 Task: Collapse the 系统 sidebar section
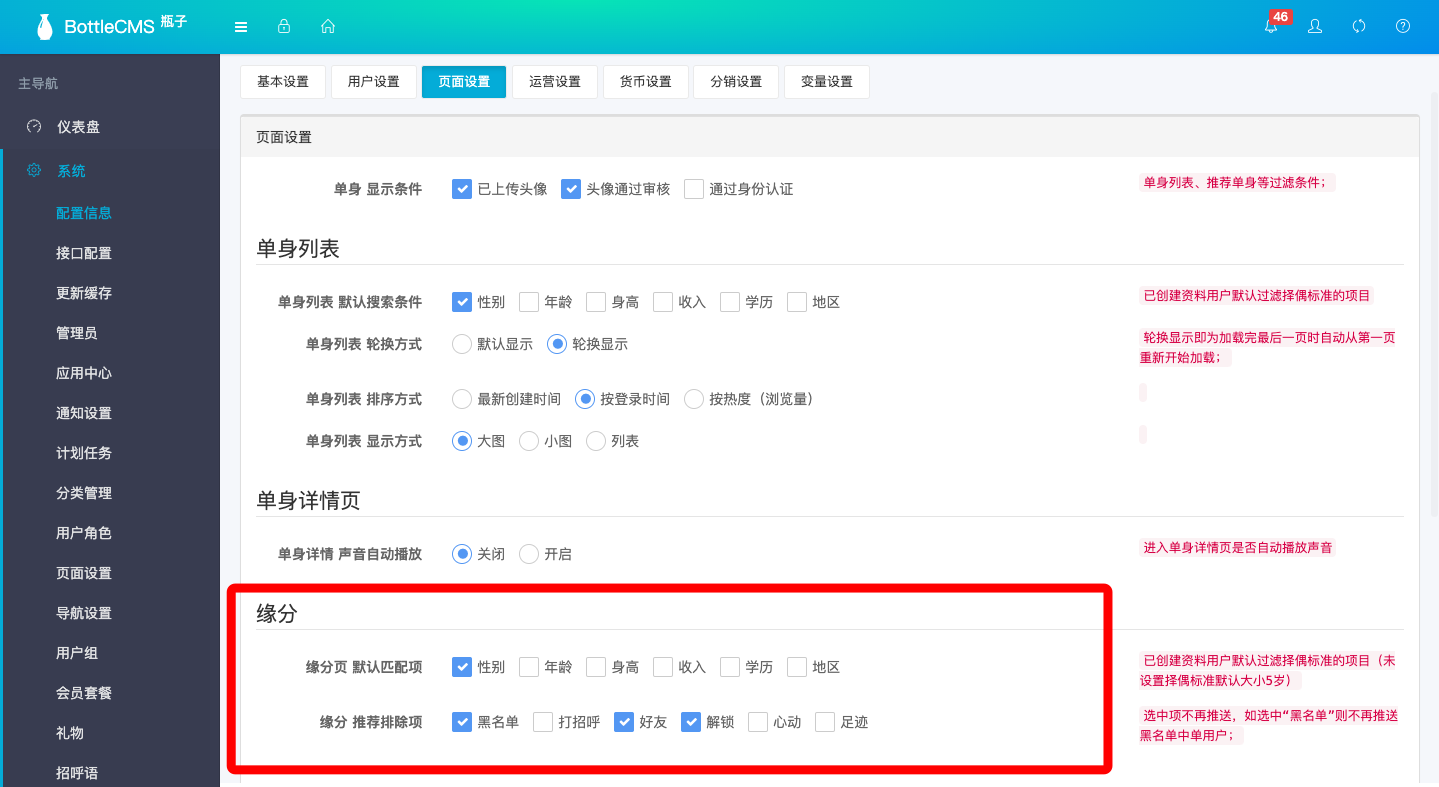point(71,171)
